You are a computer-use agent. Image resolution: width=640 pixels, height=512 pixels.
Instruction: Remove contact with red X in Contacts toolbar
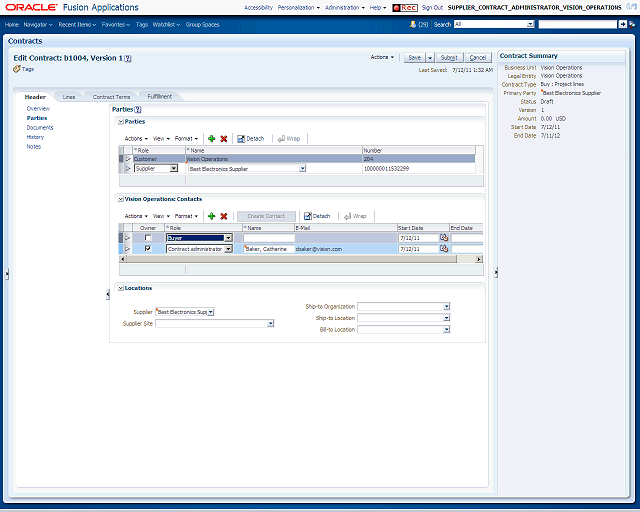(224, 216)
